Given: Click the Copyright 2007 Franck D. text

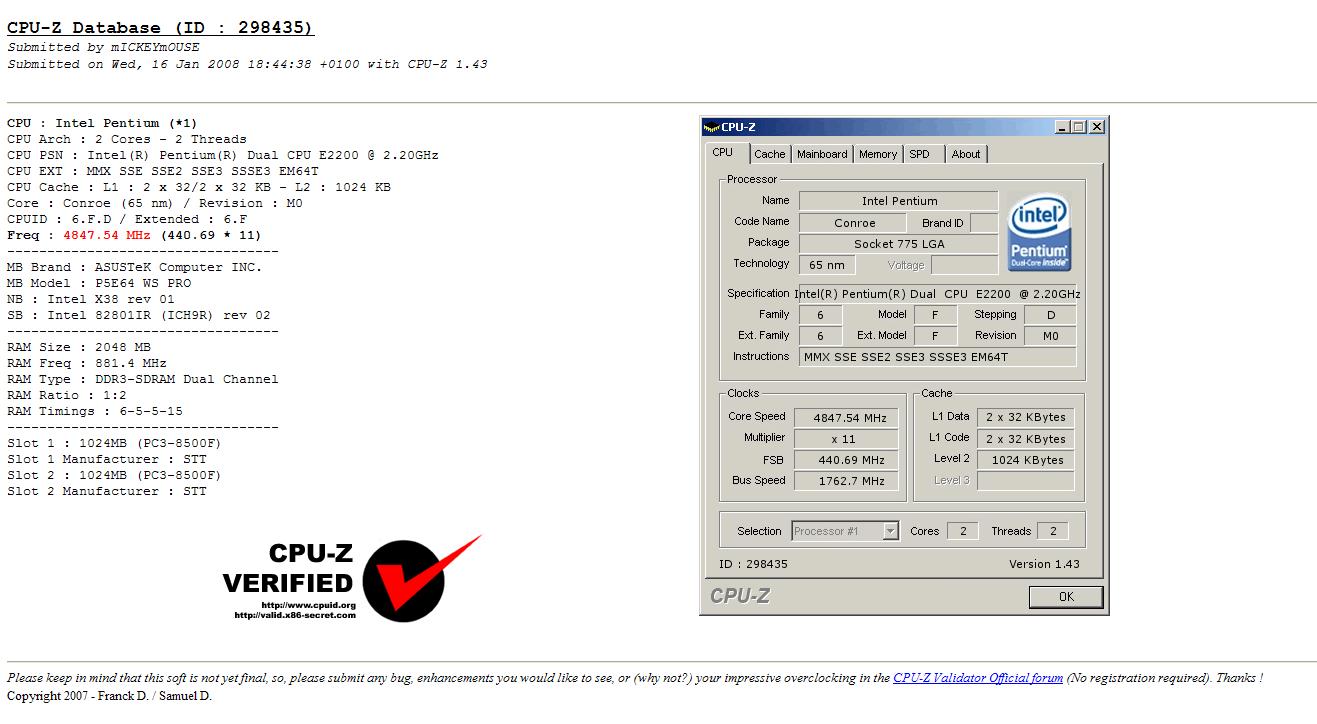Looking at the screenshot, I should click(109, 696).
